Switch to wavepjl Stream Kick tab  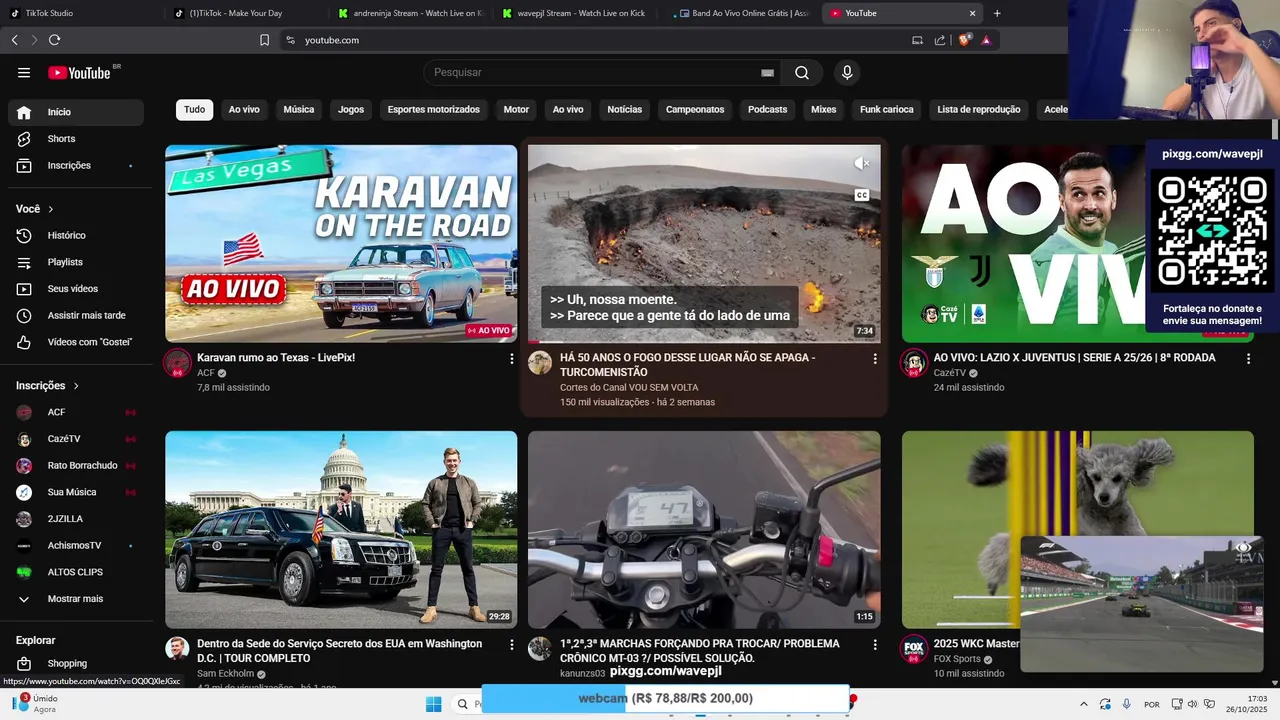(575, 13)
